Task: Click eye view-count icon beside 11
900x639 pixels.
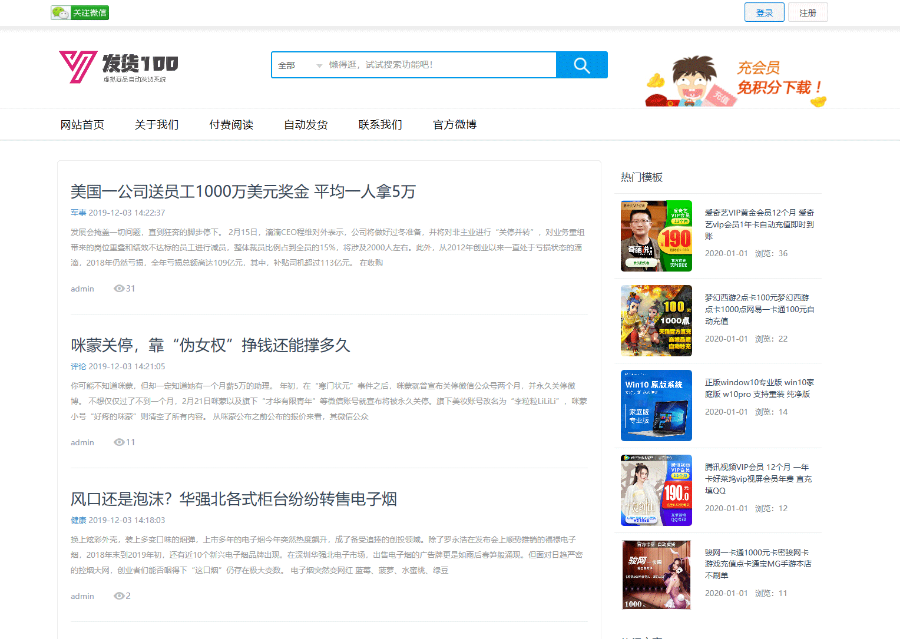Action: (x=119, y=442)
